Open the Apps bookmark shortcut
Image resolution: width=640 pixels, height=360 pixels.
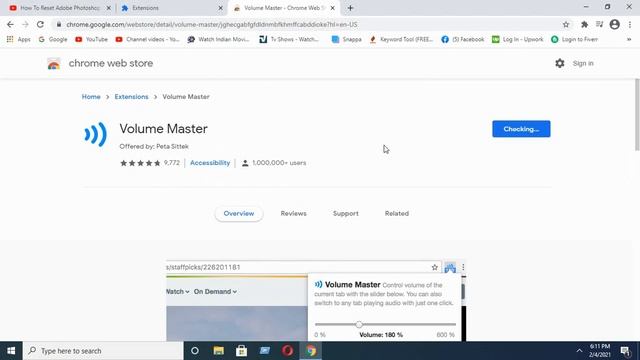coord(19,39)
